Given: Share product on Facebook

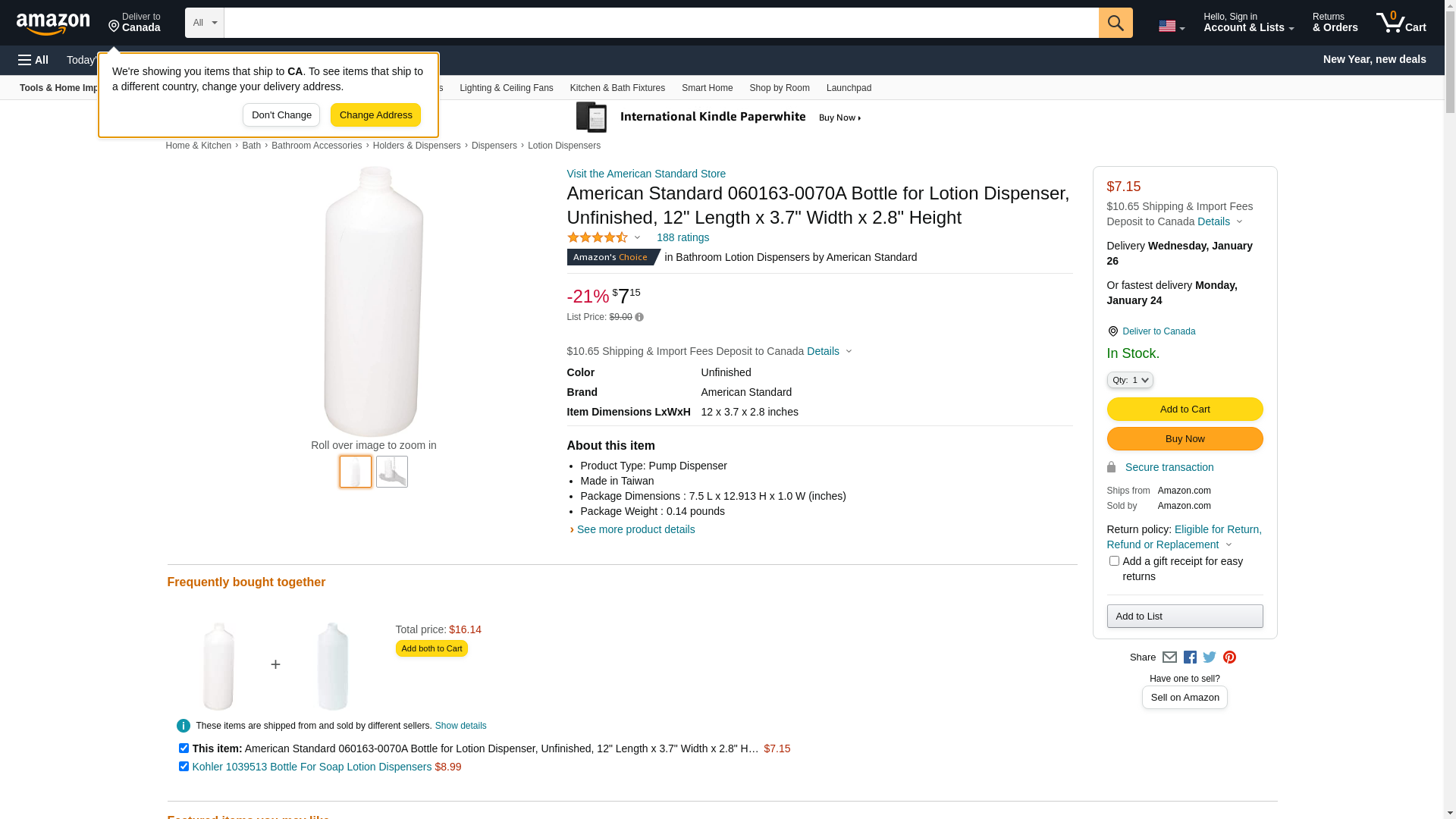Looking at the screenshot, I should [x=1190, y=657].
